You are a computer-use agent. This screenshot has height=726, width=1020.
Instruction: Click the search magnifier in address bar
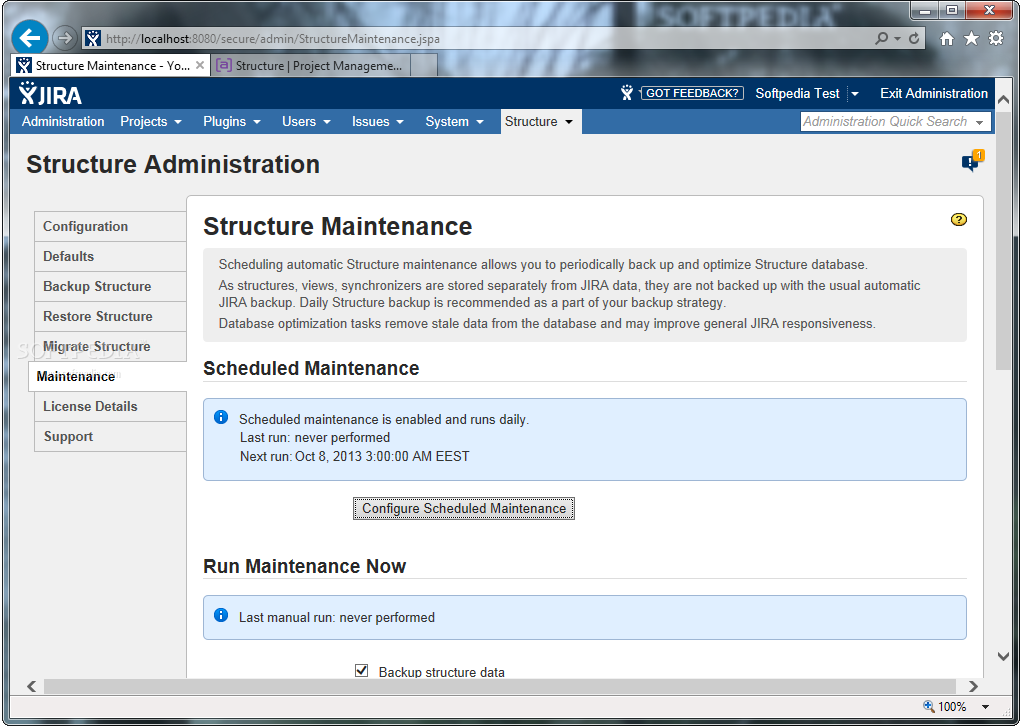click(881, 38)
